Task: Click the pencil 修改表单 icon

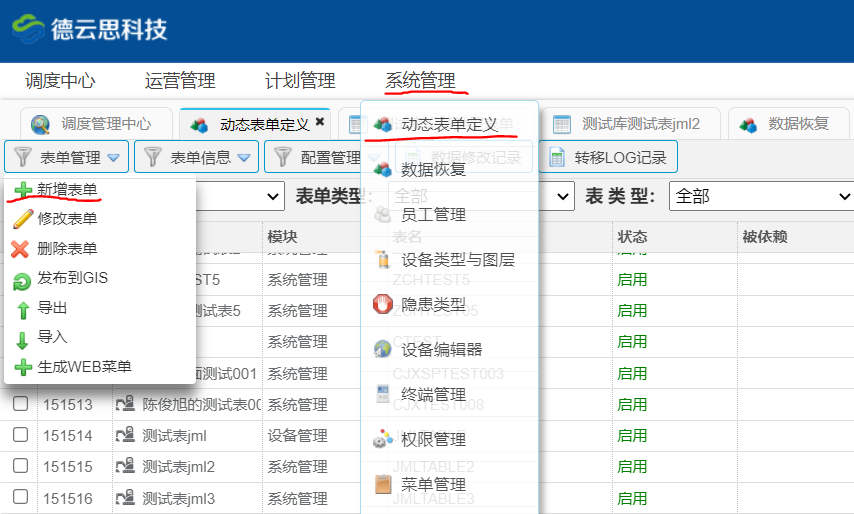Action: pyautogui.click(x=22, y=219)
